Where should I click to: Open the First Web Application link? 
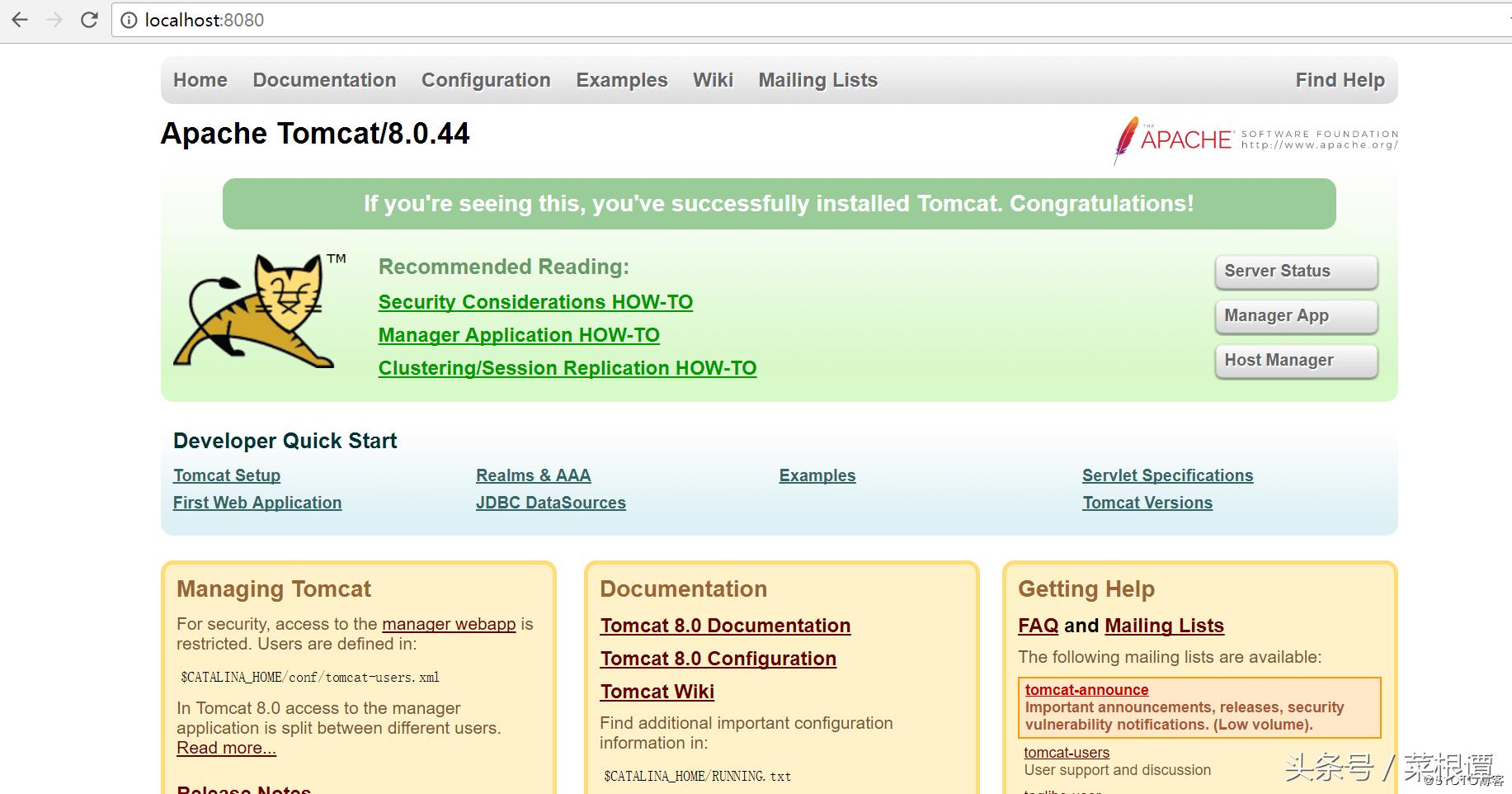tap(257, 503)
